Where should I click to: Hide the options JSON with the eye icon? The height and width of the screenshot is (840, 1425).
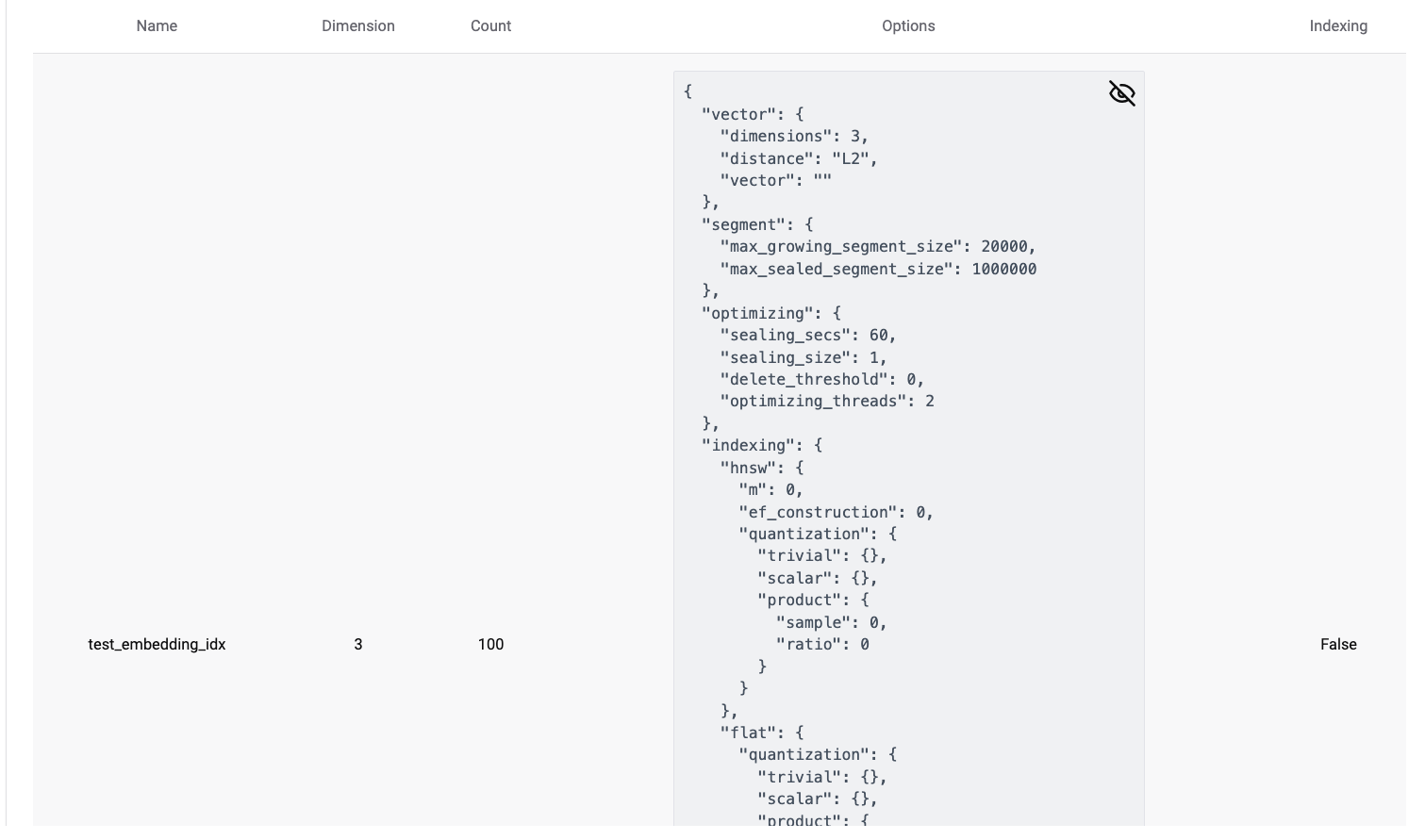click(x=1121, y=93)
